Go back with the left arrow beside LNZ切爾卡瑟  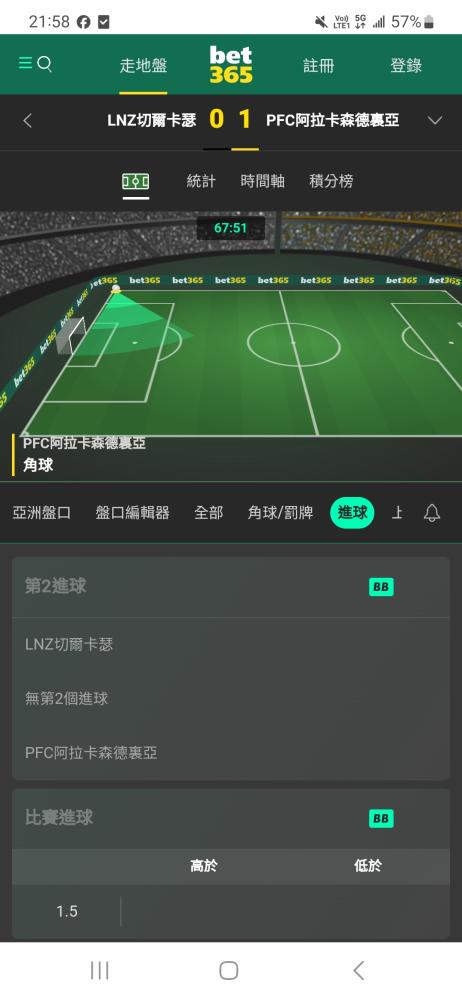27,121
